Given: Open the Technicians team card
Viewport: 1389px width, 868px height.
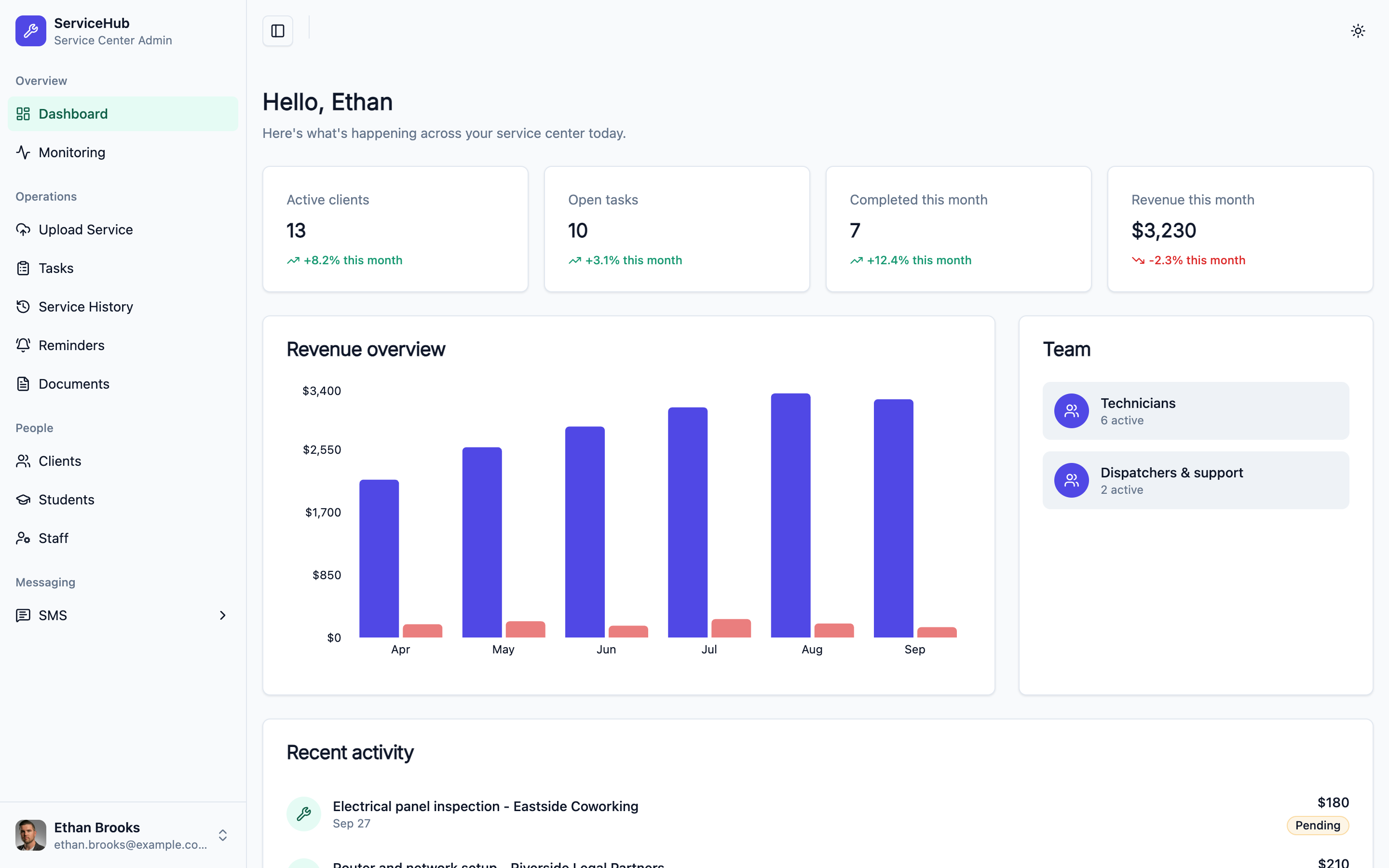Looking at the screenshot, I should click(1196, 411).
